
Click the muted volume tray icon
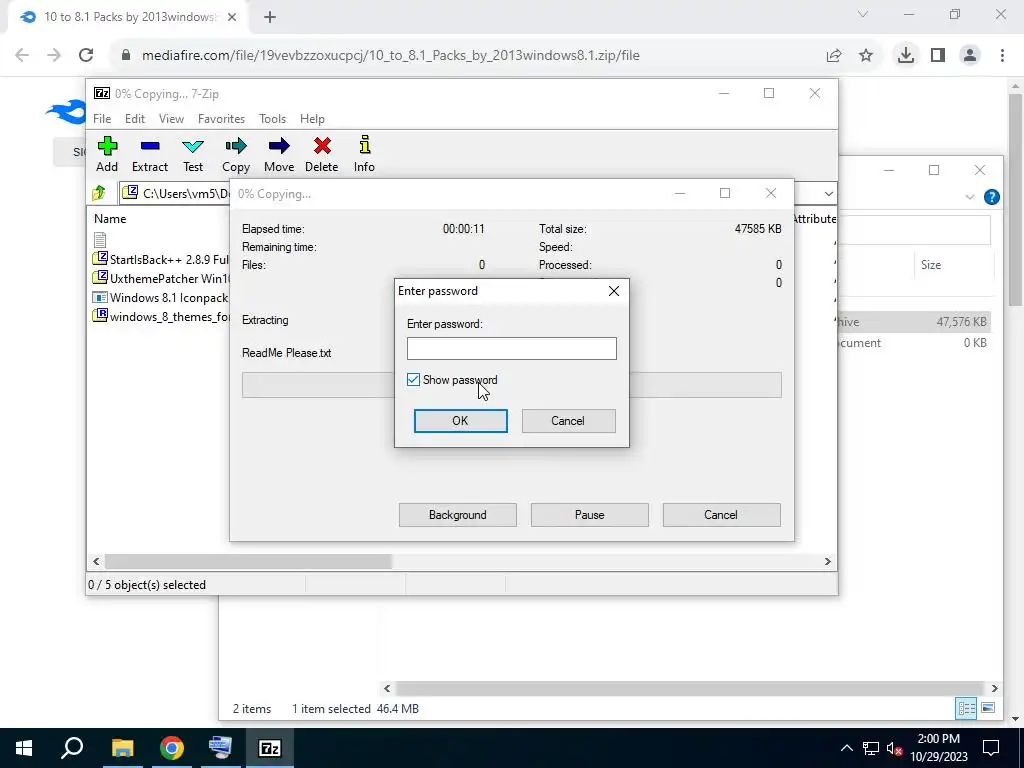(894, 748)
